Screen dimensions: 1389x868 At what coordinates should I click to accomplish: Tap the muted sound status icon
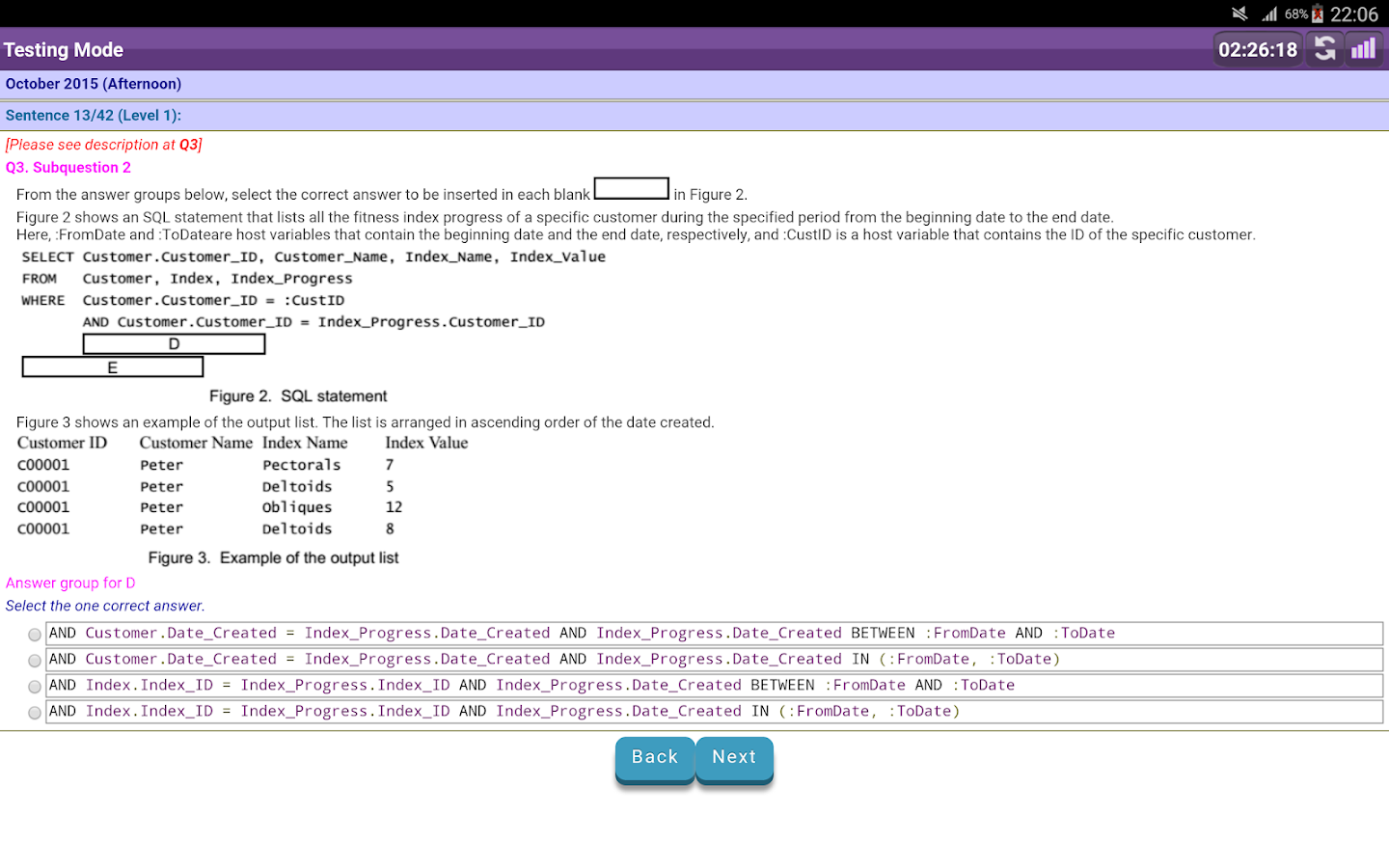point(1239,14)
